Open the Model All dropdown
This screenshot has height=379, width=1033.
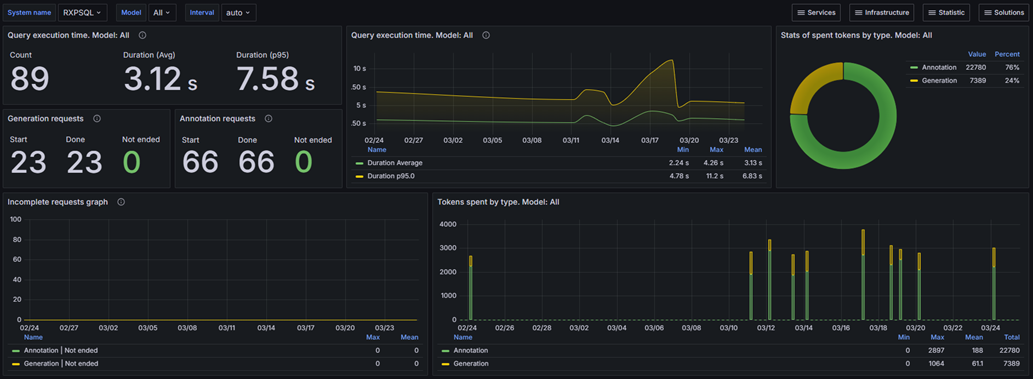coord(161,13)
